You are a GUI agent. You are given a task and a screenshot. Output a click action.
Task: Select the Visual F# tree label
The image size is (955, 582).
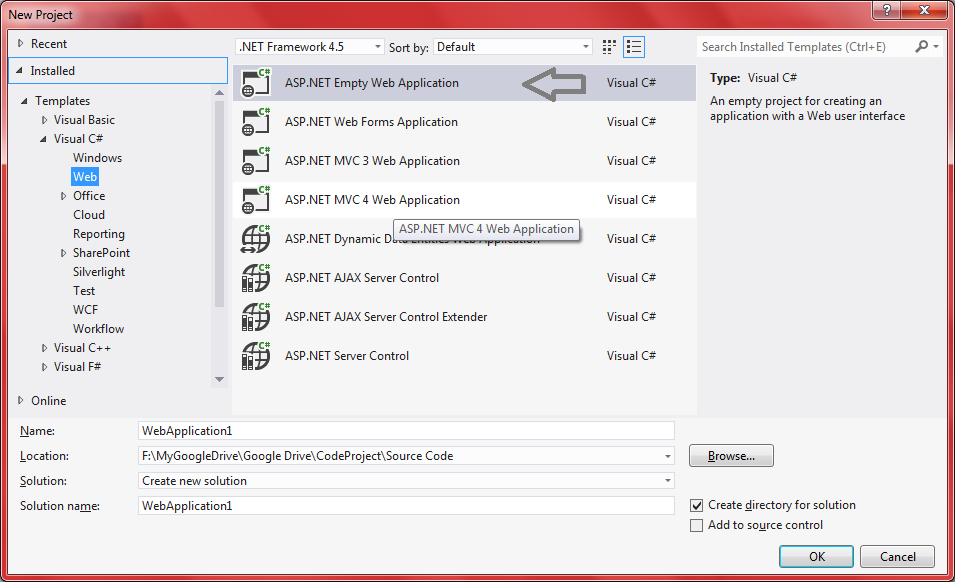pyautogui.click(x=77, y=367)
